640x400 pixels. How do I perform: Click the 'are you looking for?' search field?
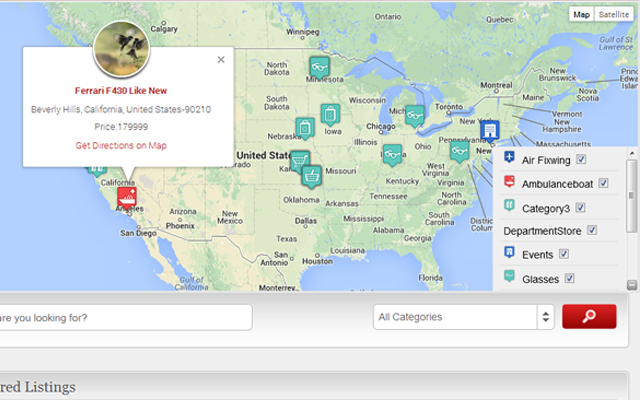126,318
